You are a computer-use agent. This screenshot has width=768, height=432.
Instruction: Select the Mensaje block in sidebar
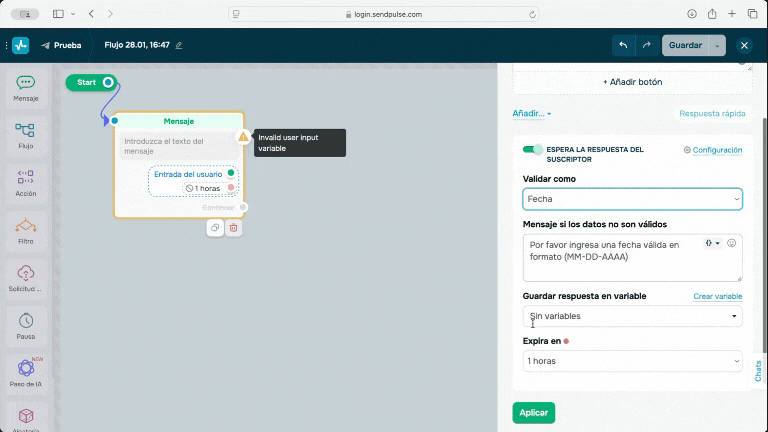pyautogui.click(x=26, y=88)
